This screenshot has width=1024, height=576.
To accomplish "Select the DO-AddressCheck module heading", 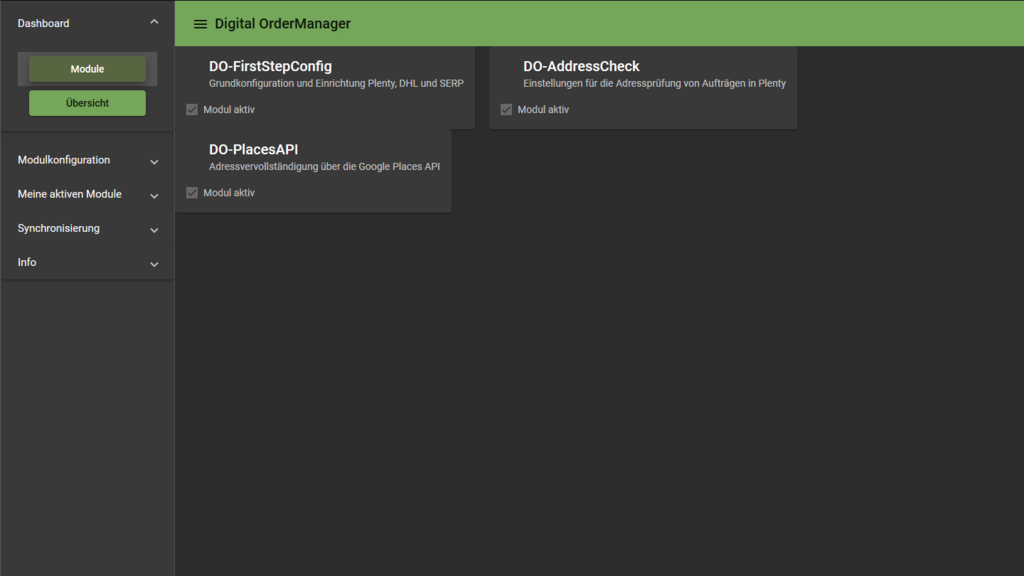I will [581, 67].
